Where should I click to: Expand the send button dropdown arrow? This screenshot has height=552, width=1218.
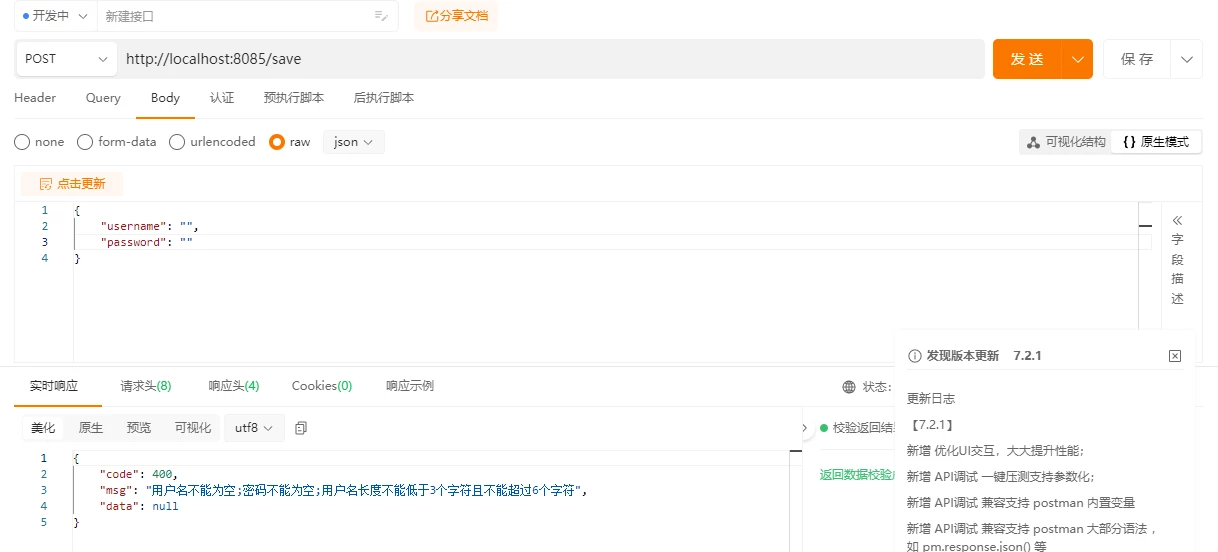point(1077,59)
